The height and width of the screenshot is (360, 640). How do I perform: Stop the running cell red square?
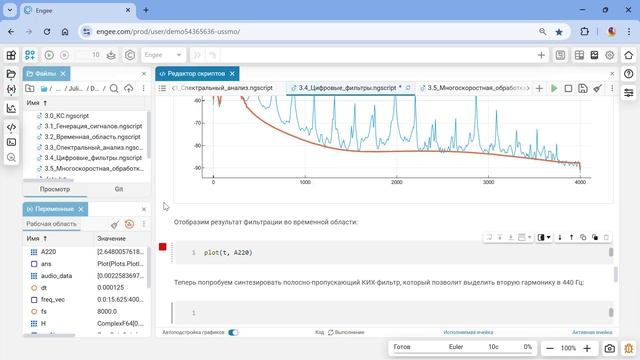click(x=162, y=247)
